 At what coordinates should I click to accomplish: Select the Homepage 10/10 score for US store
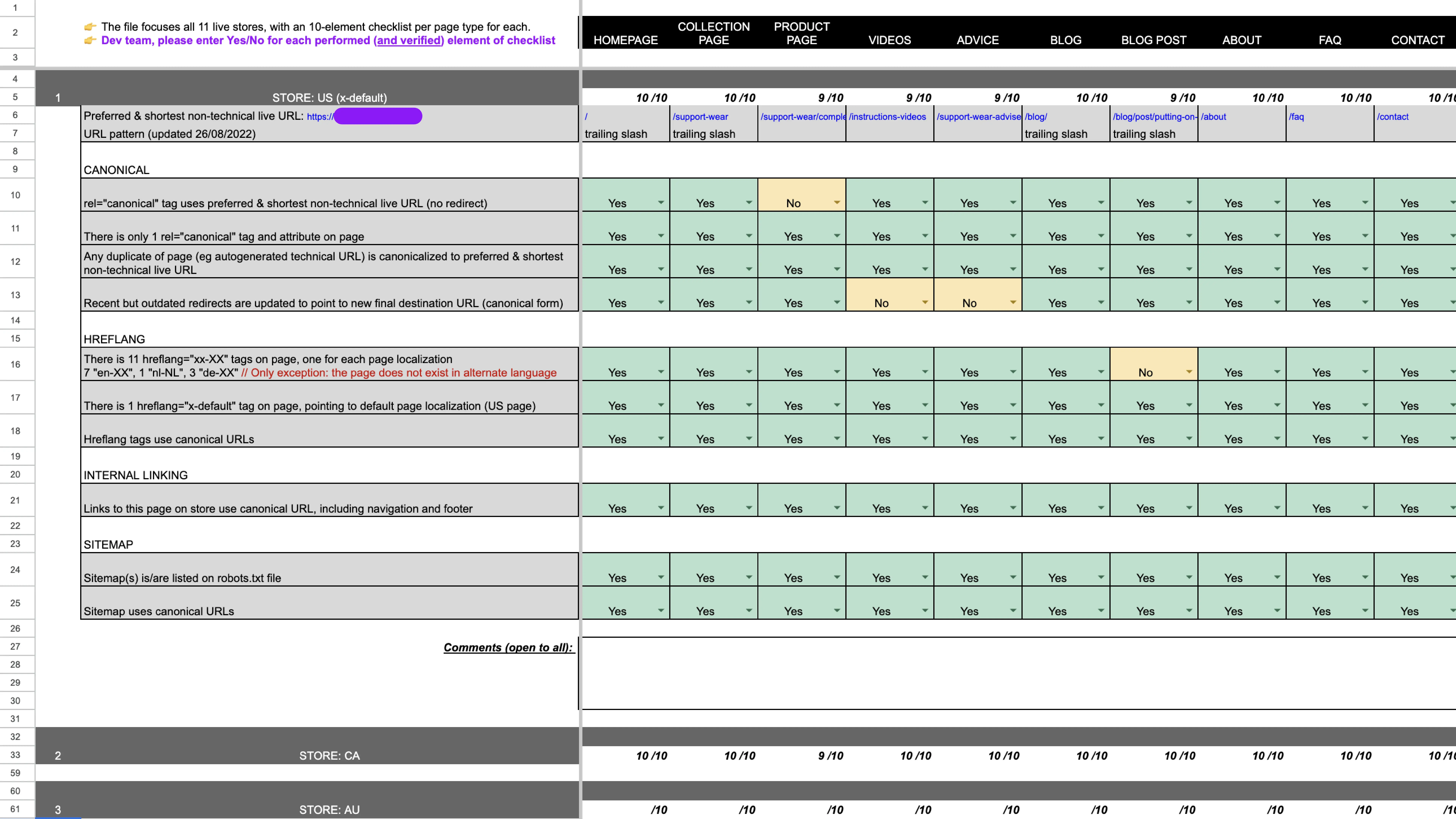[626, 97]
